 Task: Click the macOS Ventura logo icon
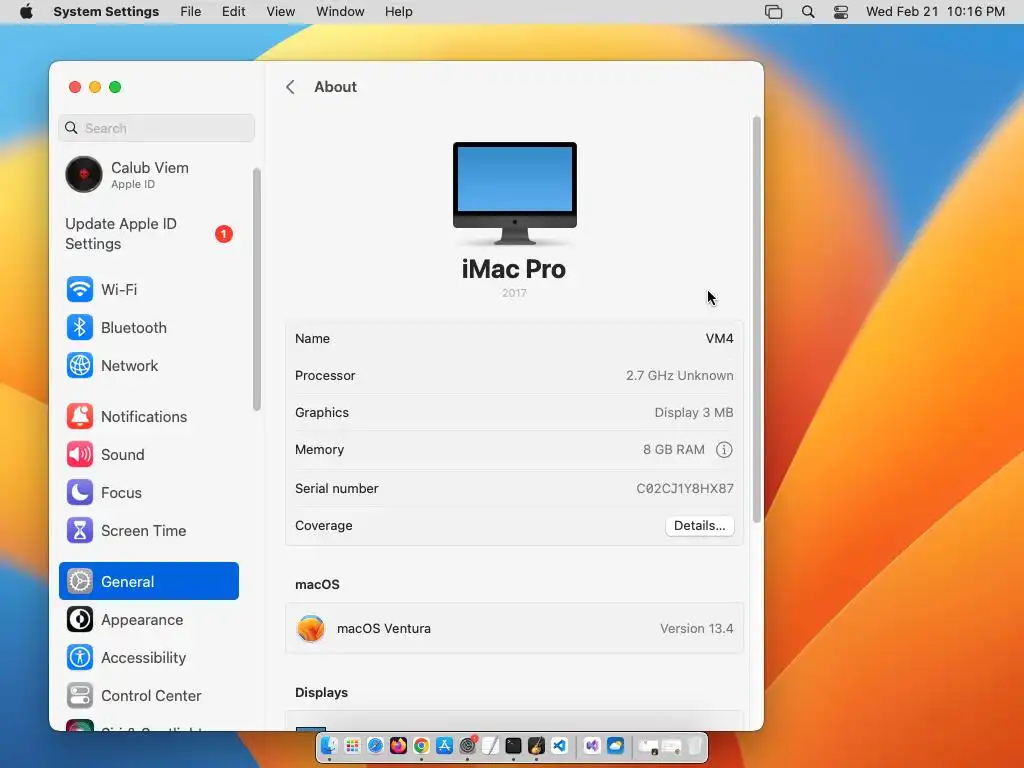(311, 628)
